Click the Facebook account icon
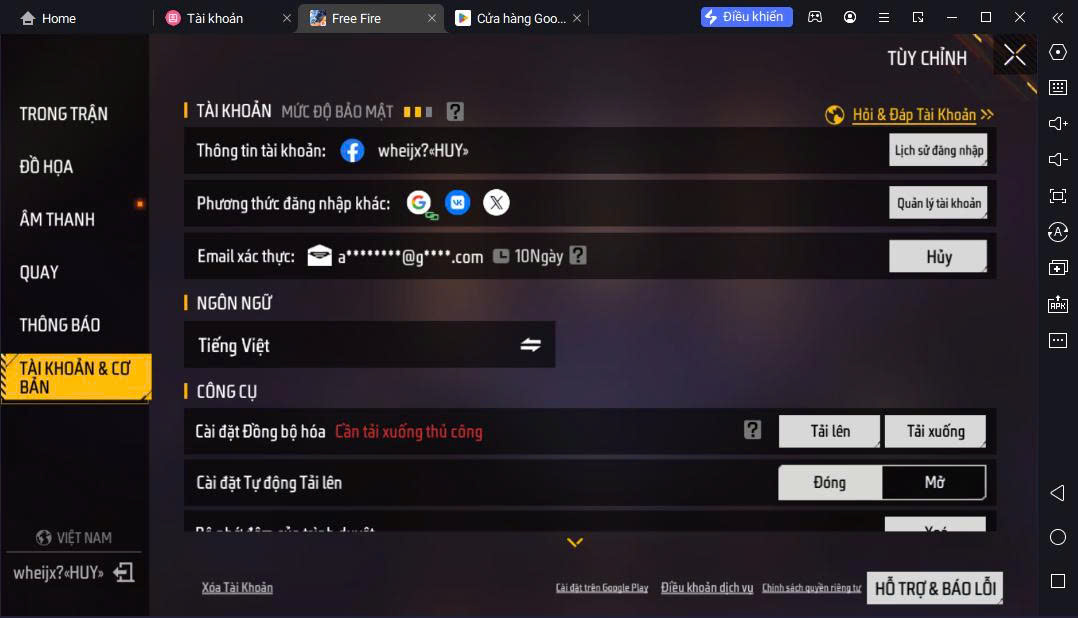 click(352, 151)
